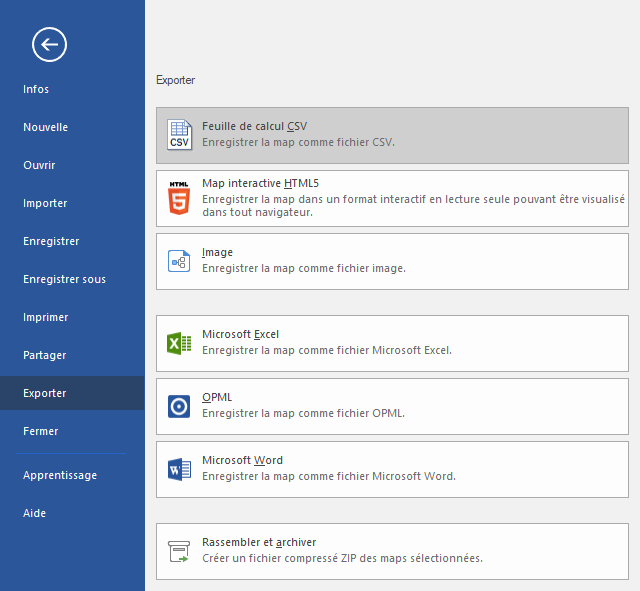Click the HTML5 shield icon
Image resolution: width=640 pixels, height=591 pixels.
[x=179, y=198]
